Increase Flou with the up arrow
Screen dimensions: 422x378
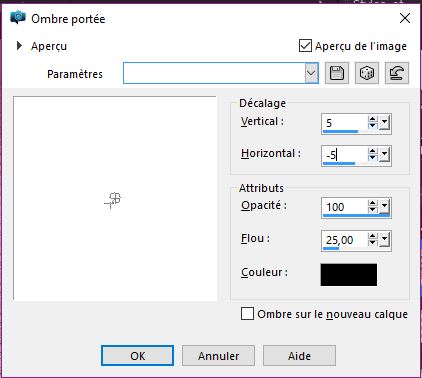point(373,236)
